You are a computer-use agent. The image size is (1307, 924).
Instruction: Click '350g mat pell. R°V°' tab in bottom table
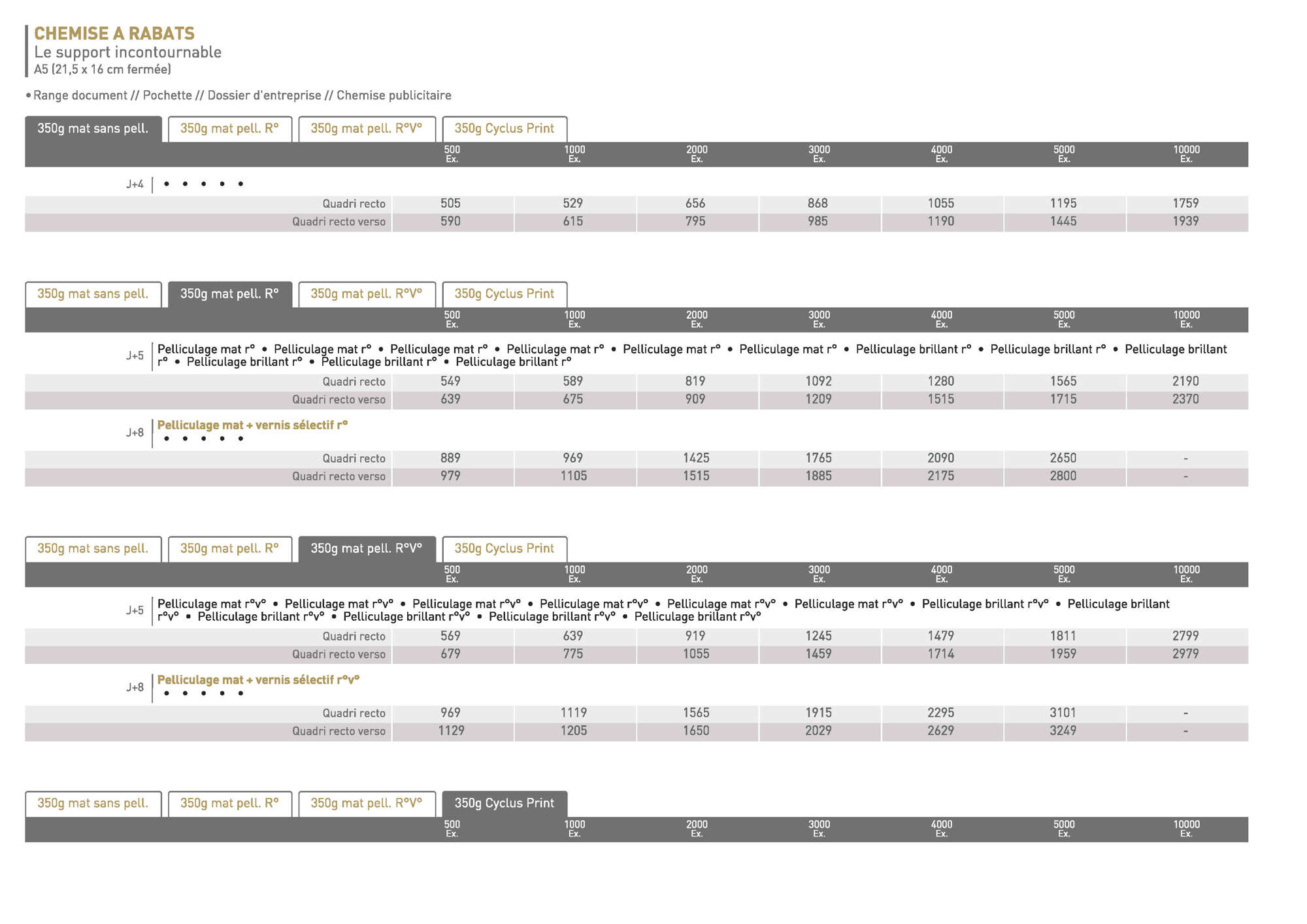point(366,803)
